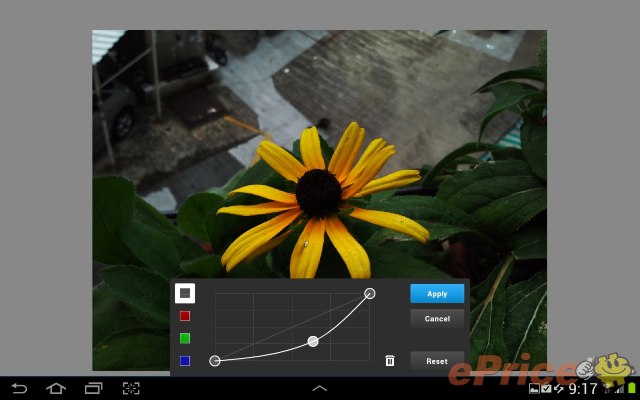
Task: Click the yellow flower photo preview
Action: (x=320, y=150)
